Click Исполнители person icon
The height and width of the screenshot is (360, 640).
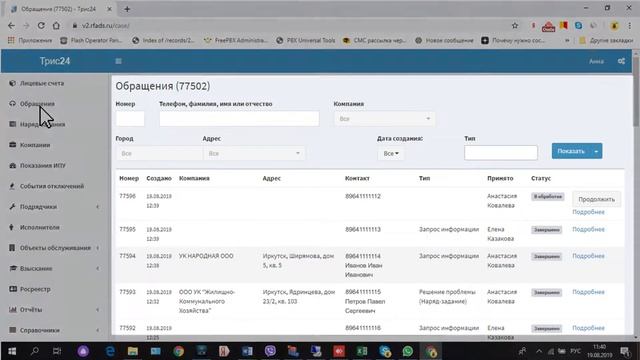click(x=11, y=227)
